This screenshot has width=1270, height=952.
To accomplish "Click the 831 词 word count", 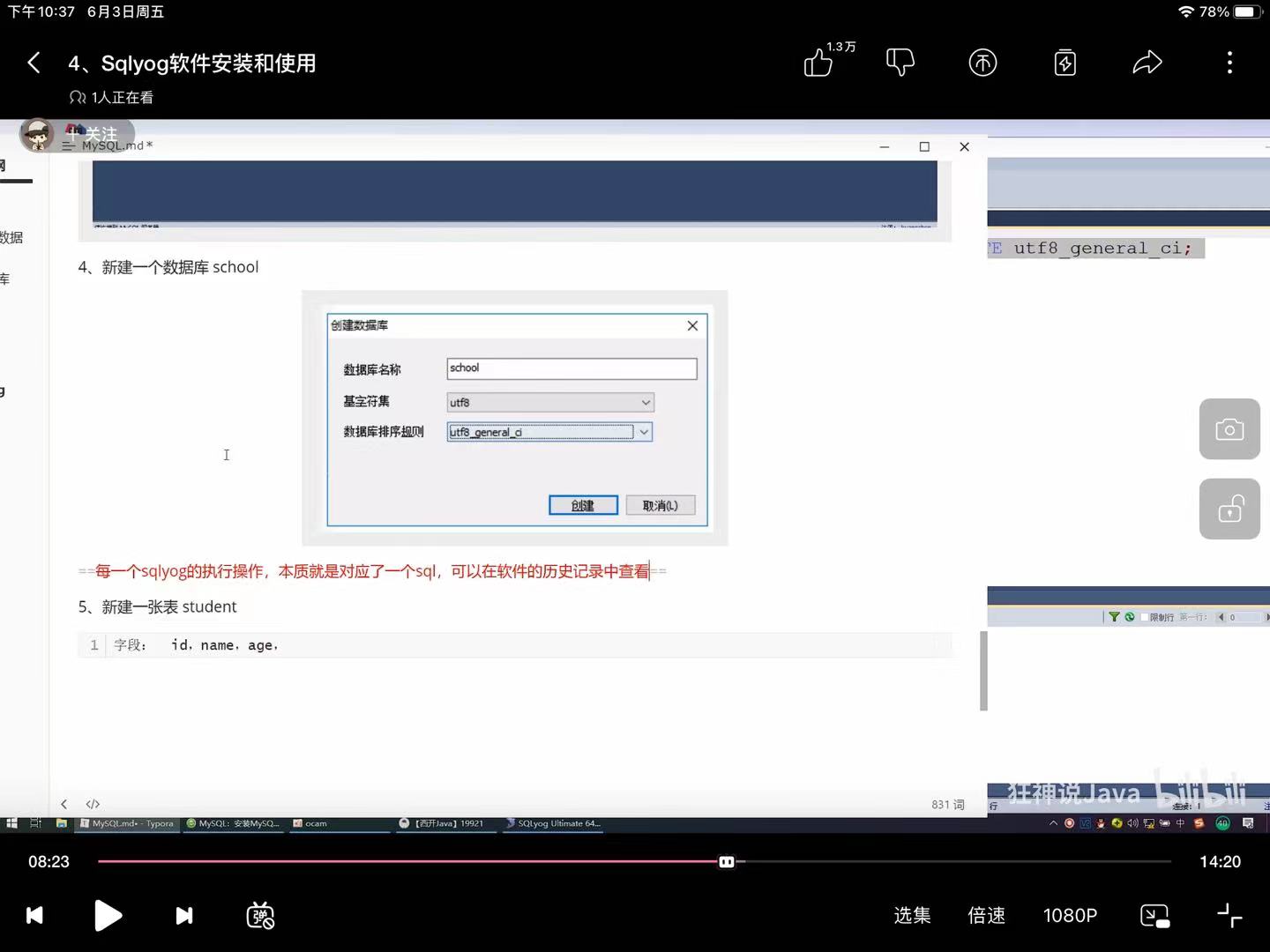I will (x=948, y=804).
